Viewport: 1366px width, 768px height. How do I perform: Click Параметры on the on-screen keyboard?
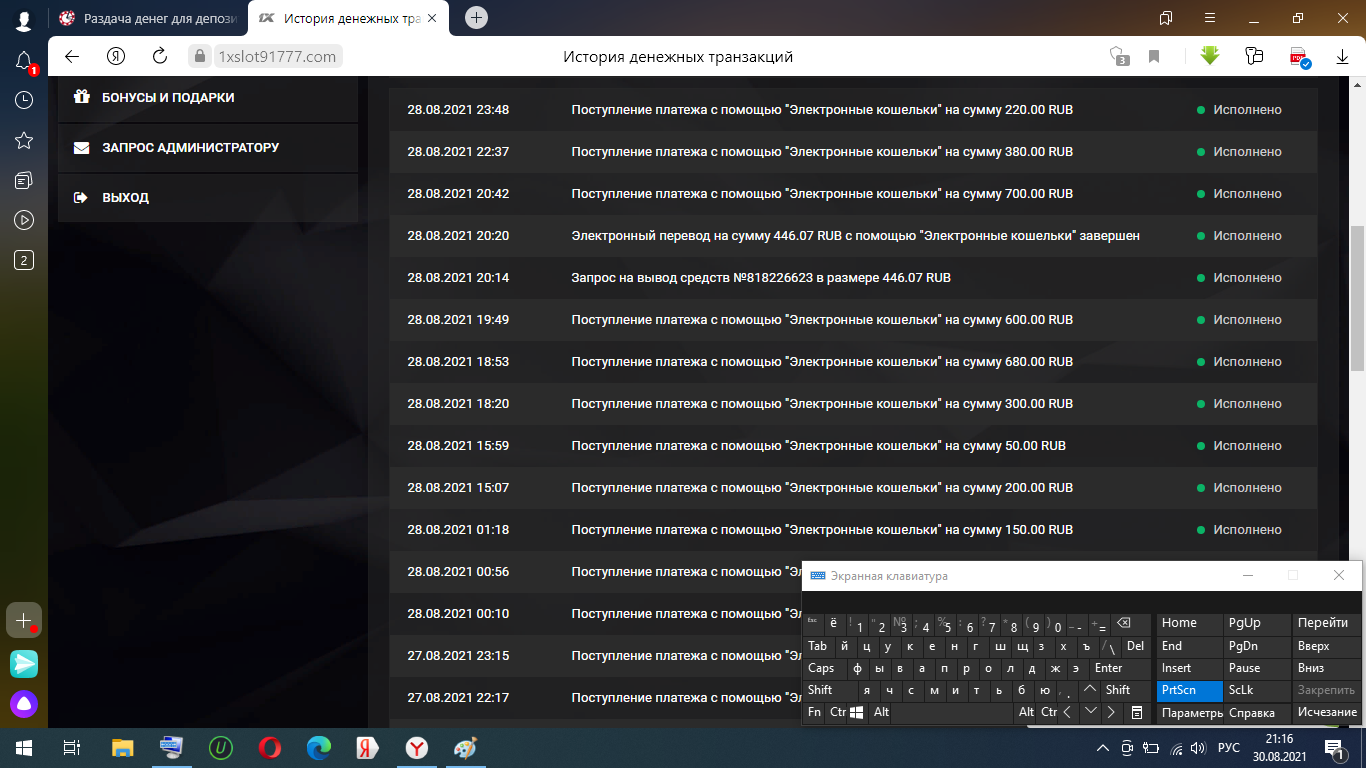coord(1190,713)
